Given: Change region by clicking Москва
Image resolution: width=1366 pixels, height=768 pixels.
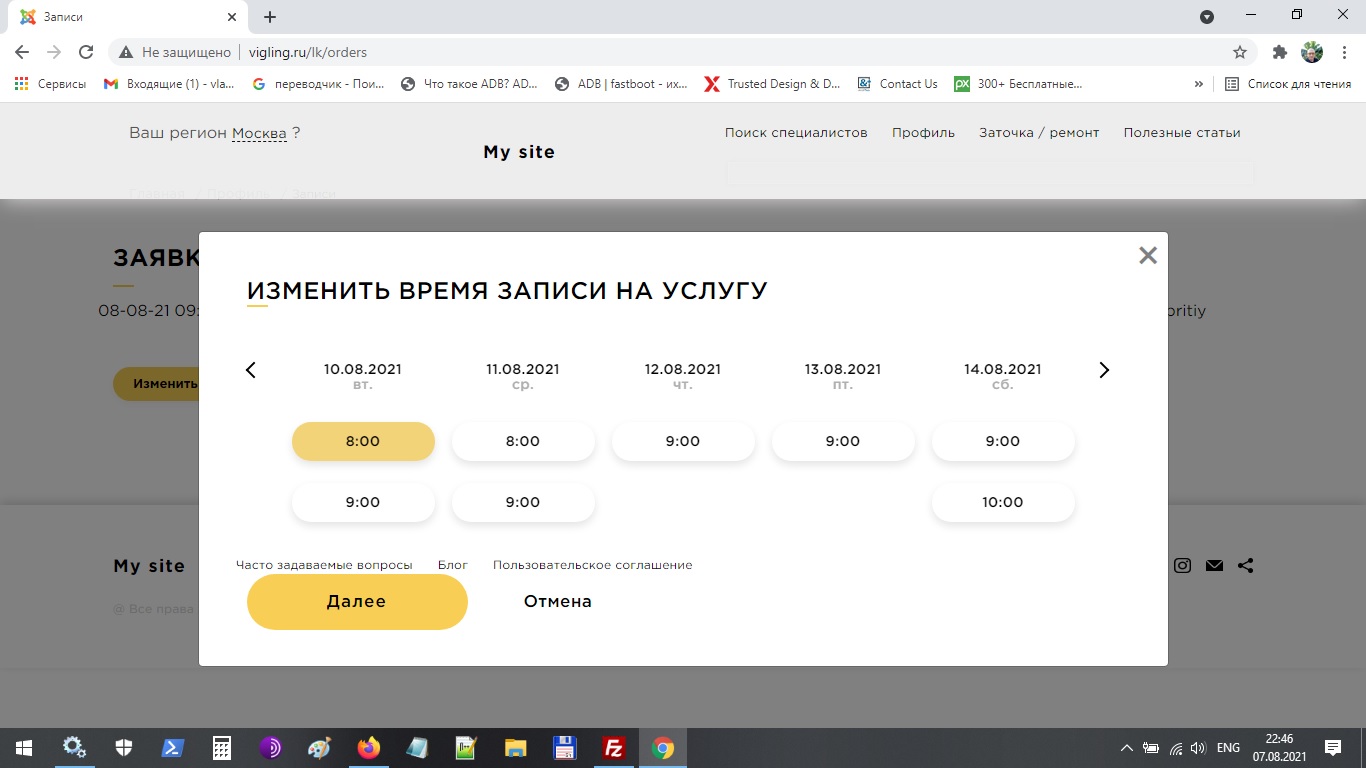Looking at the screenshot, I should (259, 133).
